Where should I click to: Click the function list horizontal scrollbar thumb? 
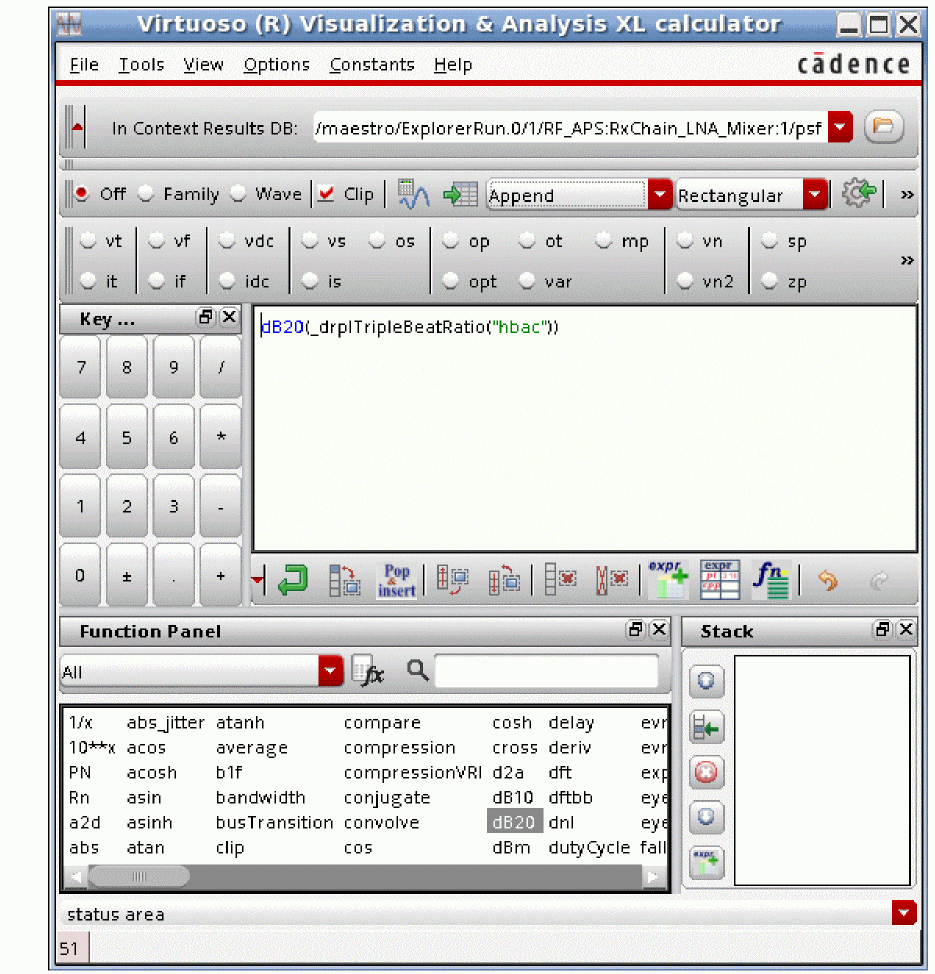[139, 876]
